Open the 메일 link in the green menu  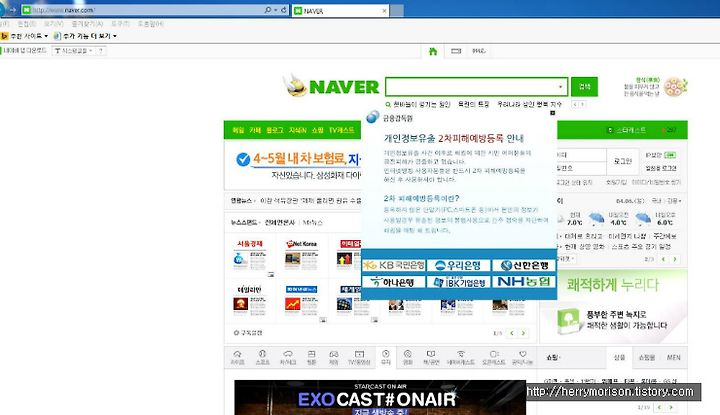238,130
